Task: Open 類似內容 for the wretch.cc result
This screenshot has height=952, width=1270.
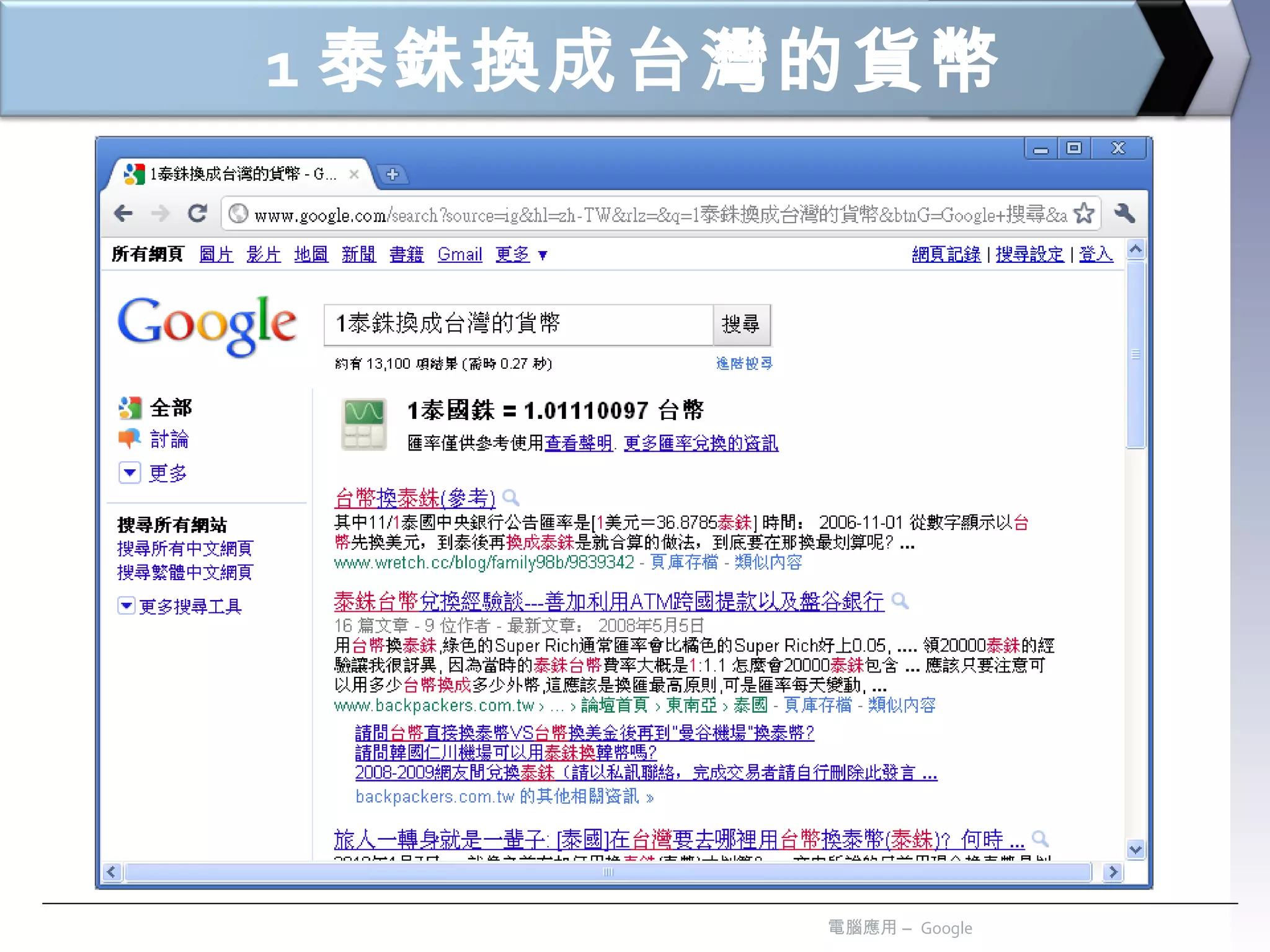Action: click(768, 563)
